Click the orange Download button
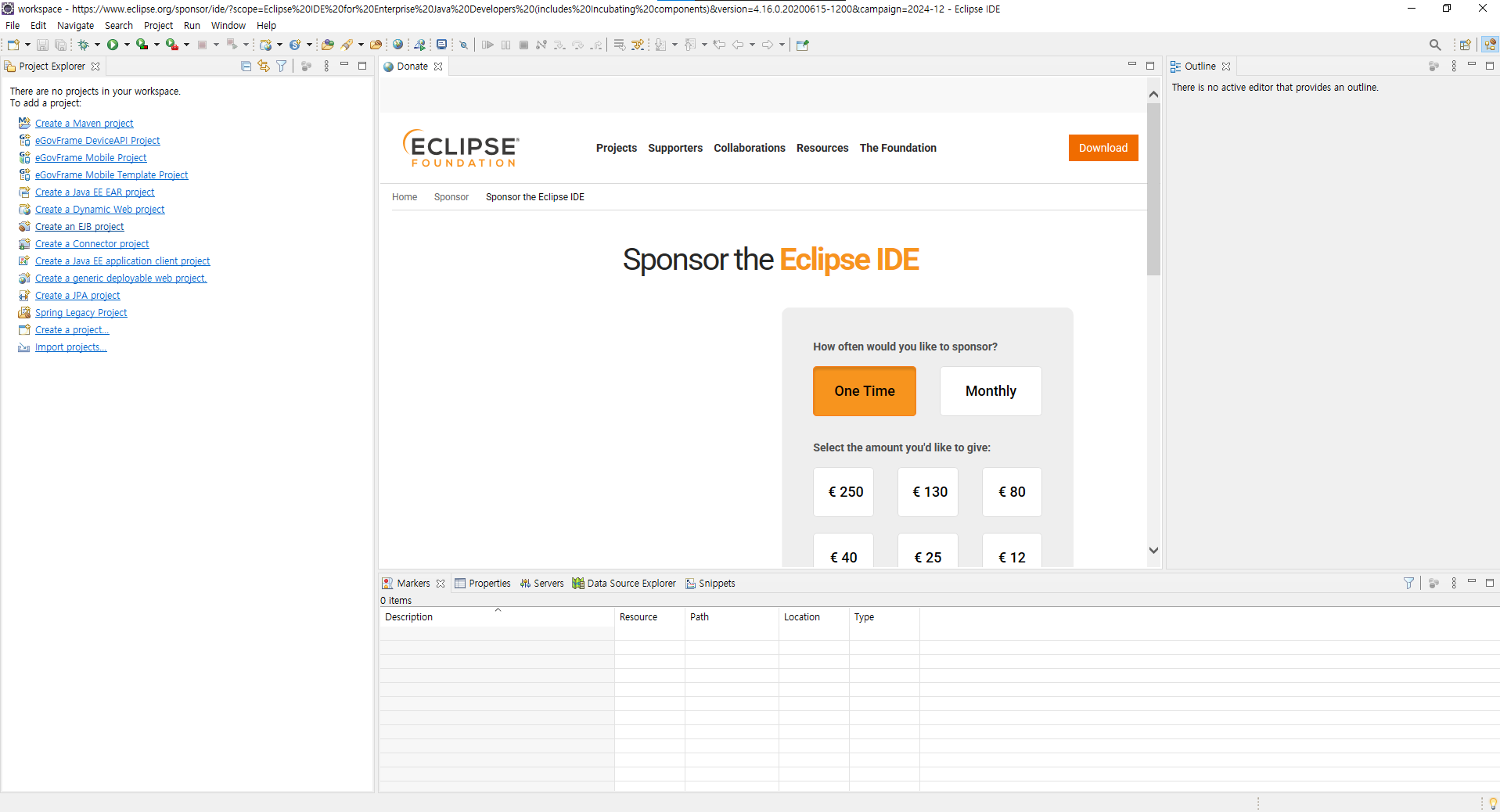The image size is (1500, 812). click(1103, 148)
